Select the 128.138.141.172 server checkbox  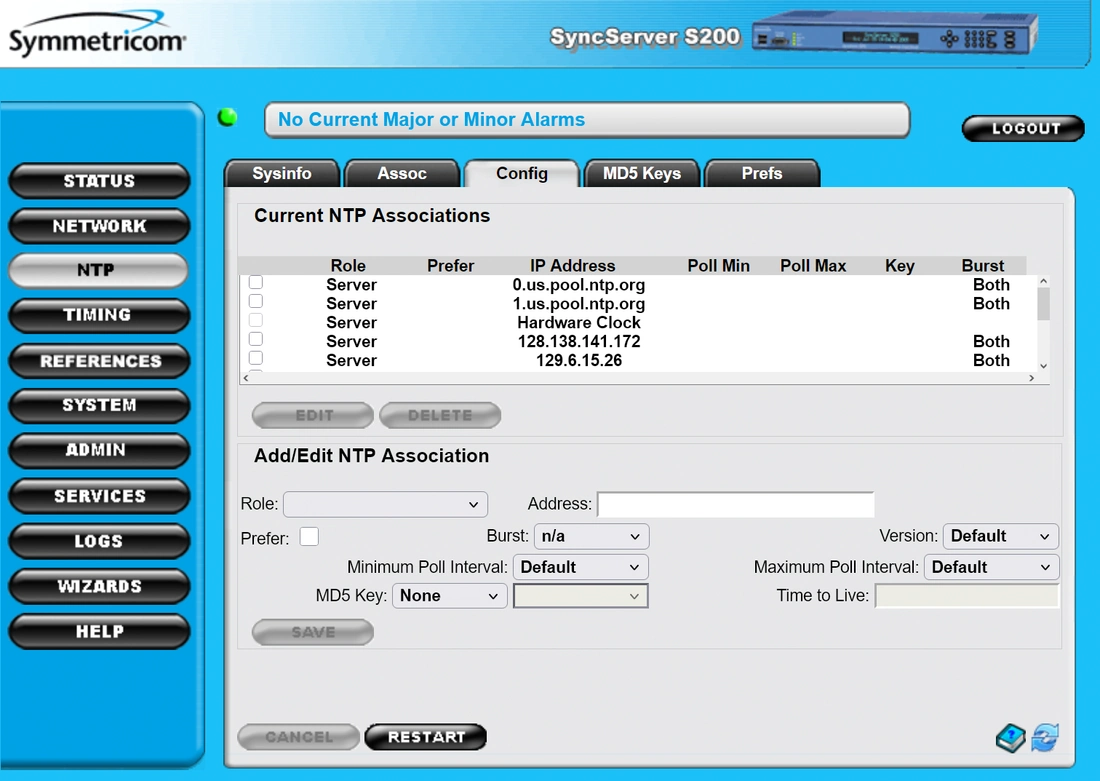[x=256, y=340]
